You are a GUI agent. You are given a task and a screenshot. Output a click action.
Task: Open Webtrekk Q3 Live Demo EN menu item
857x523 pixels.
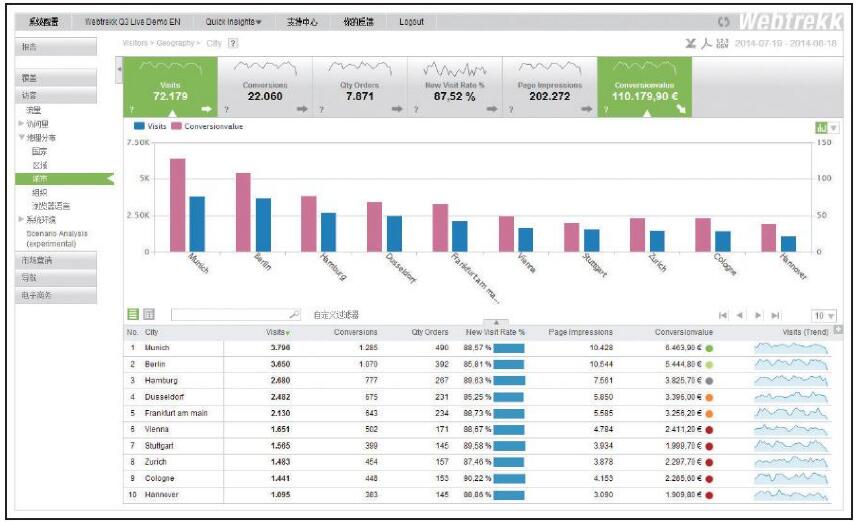click(x=134, y=21)
